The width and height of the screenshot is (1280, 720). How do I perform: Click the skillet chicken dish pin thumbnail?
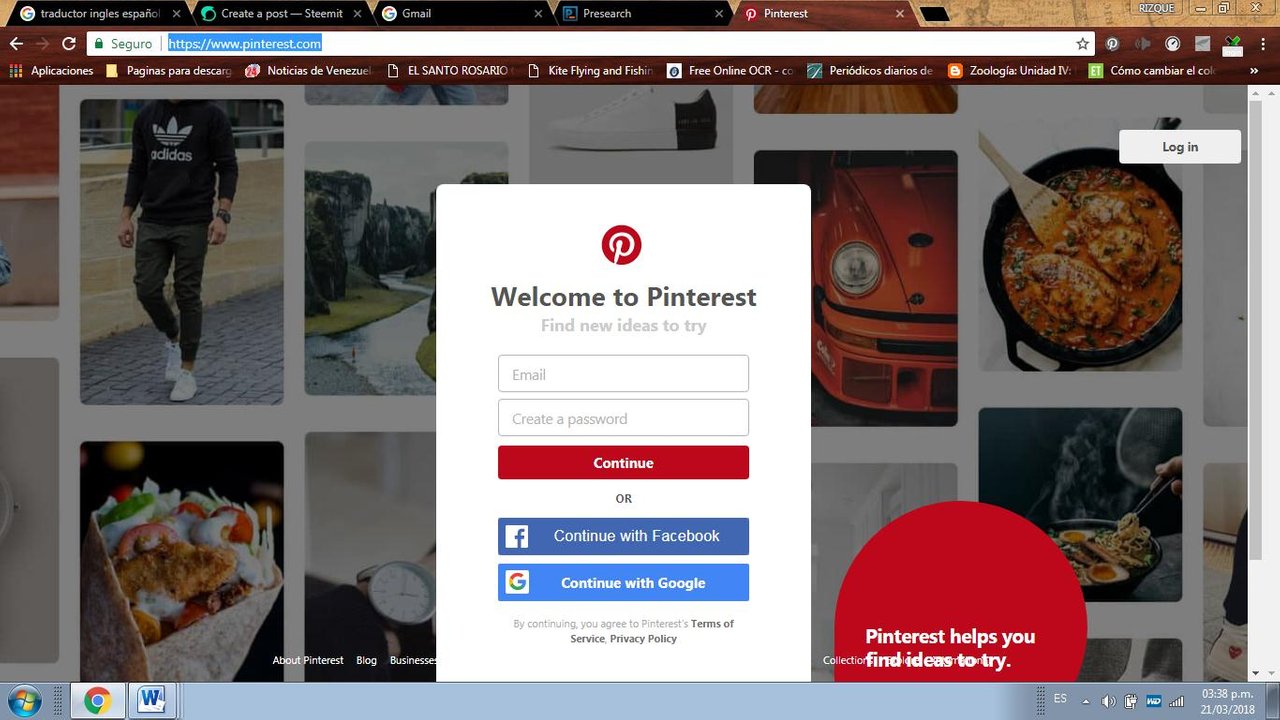[x=1080, y=244]
